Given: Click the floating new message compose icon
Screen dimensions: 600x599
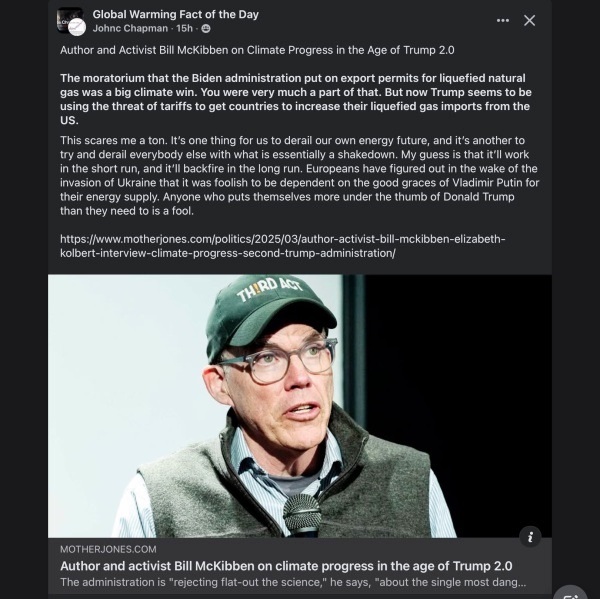Looking at the screenshot, I should (x=573, y=592).
